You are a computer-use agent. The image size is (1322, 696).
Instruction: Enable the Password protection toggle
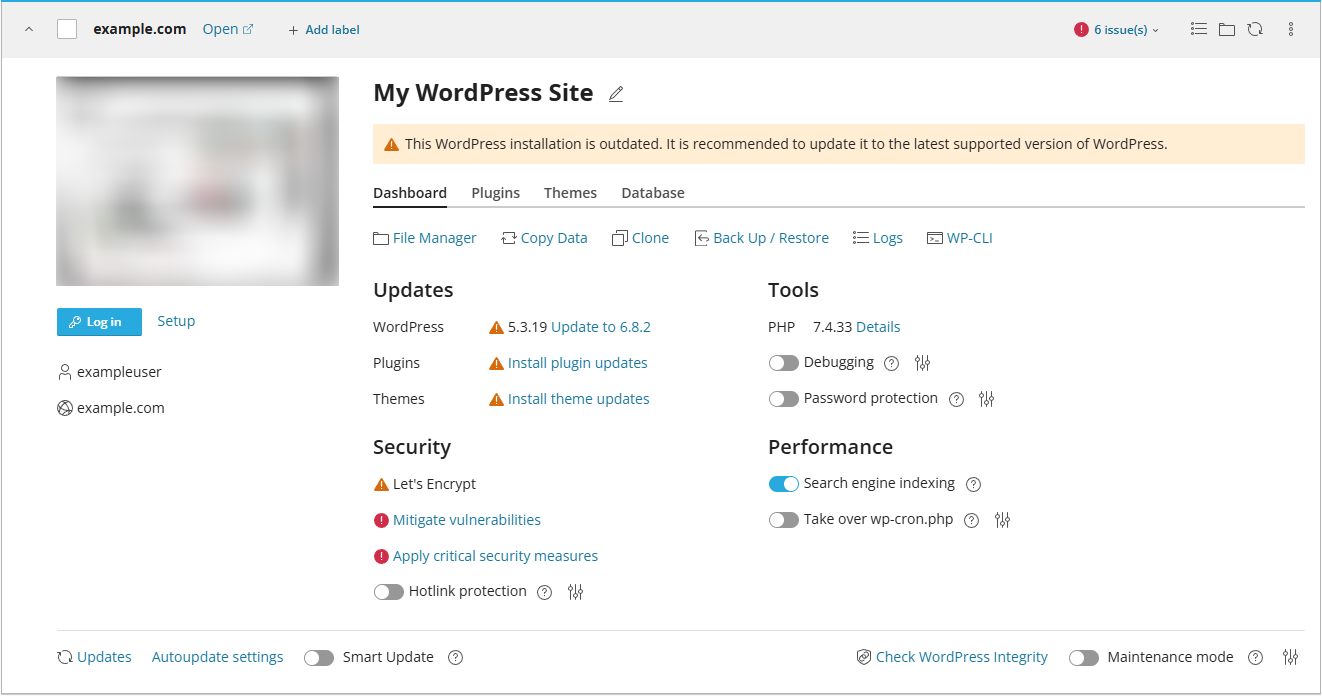[784, 399]
